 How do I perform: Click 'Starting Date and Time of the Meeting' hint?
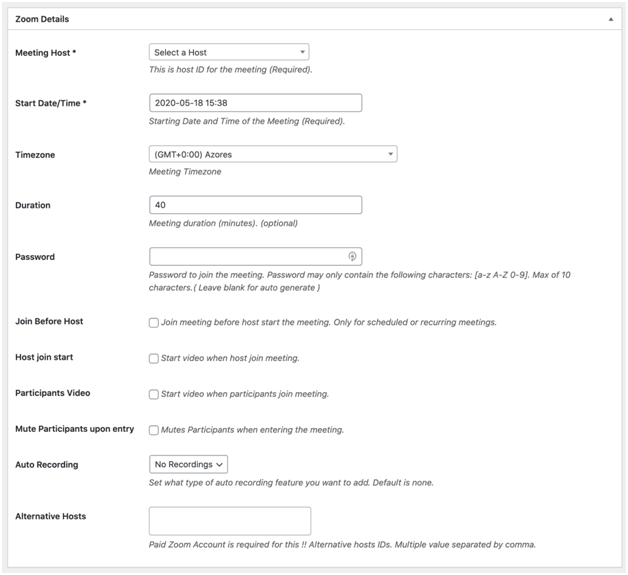[247, 121]
